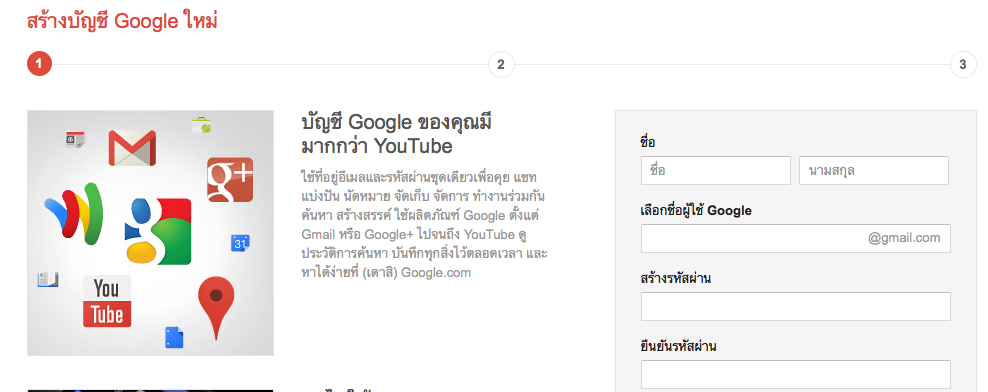The image size is (988, 392).
Task: Focus the Google username @gmail.com field
Action: (796, 238)
